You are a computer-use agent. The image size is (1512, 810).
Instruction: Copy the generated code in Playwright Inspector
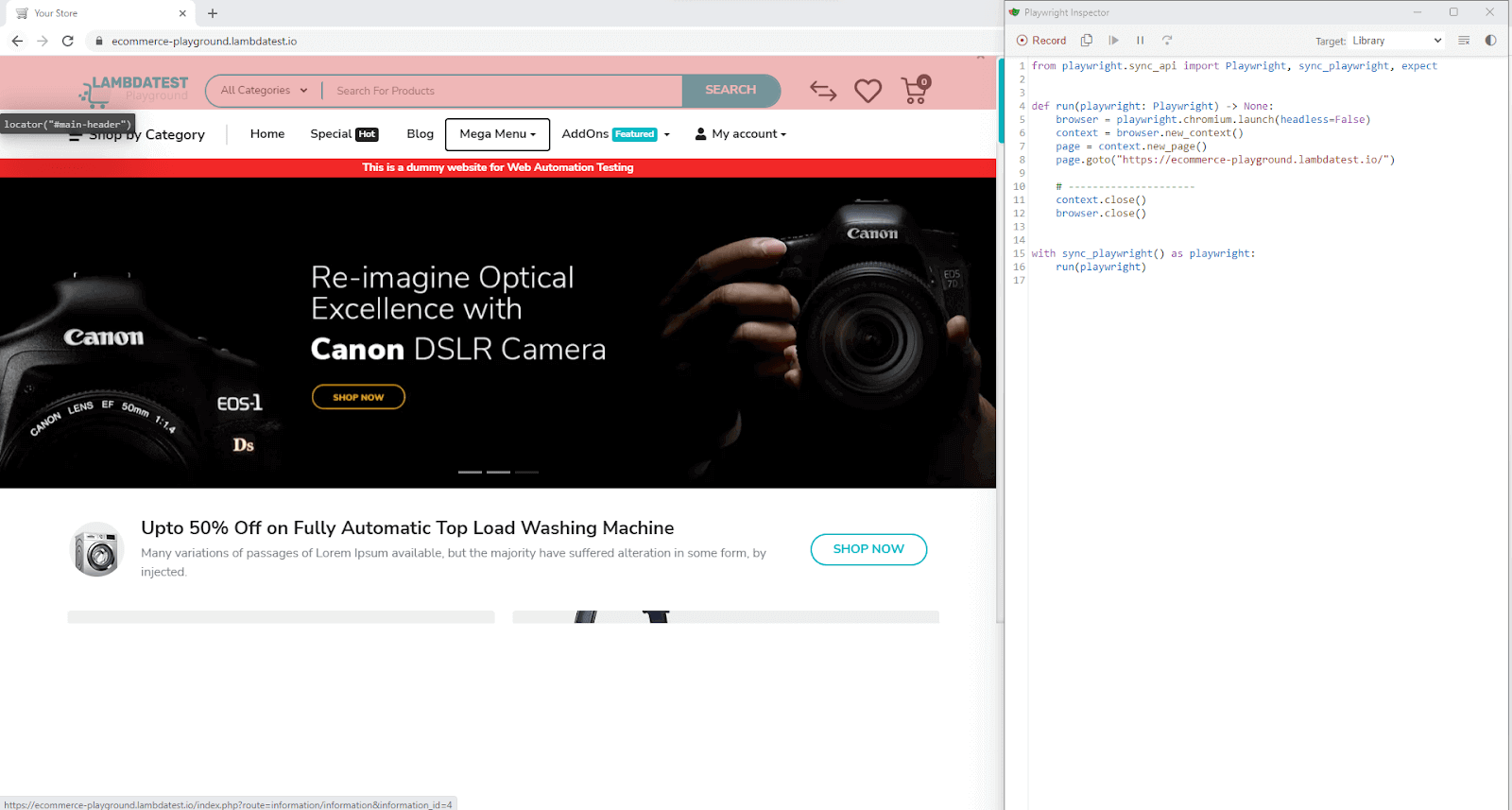1087,41
